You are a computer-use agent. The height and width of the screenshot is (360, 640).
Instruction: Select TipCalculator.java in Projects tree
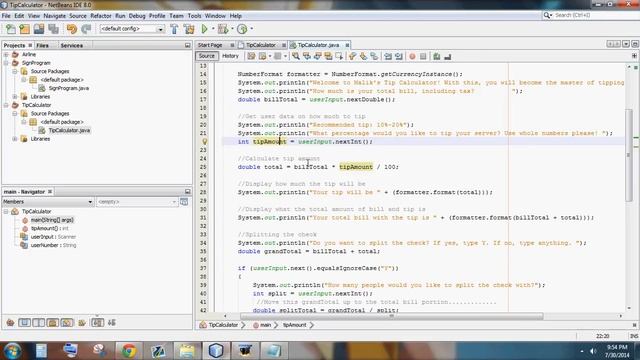(x=69, y=130)
